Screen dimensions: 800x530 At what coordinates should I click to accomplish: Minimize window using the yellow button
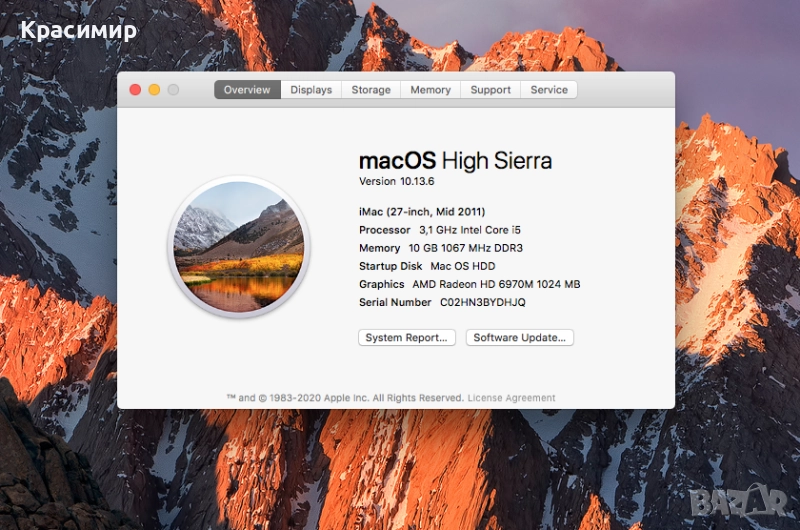tap(154, 90)
